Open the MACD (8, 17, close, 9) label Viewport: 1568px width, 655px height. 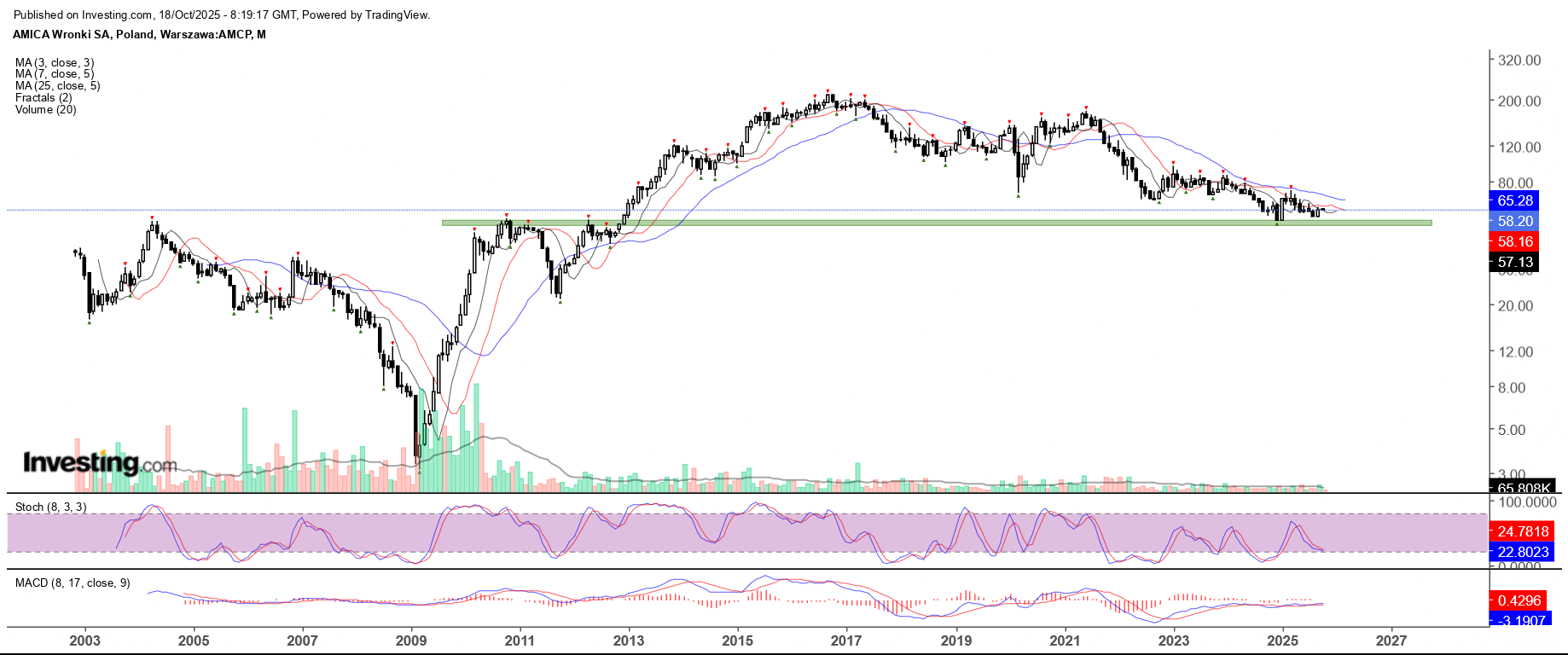[x=73, y=583]
